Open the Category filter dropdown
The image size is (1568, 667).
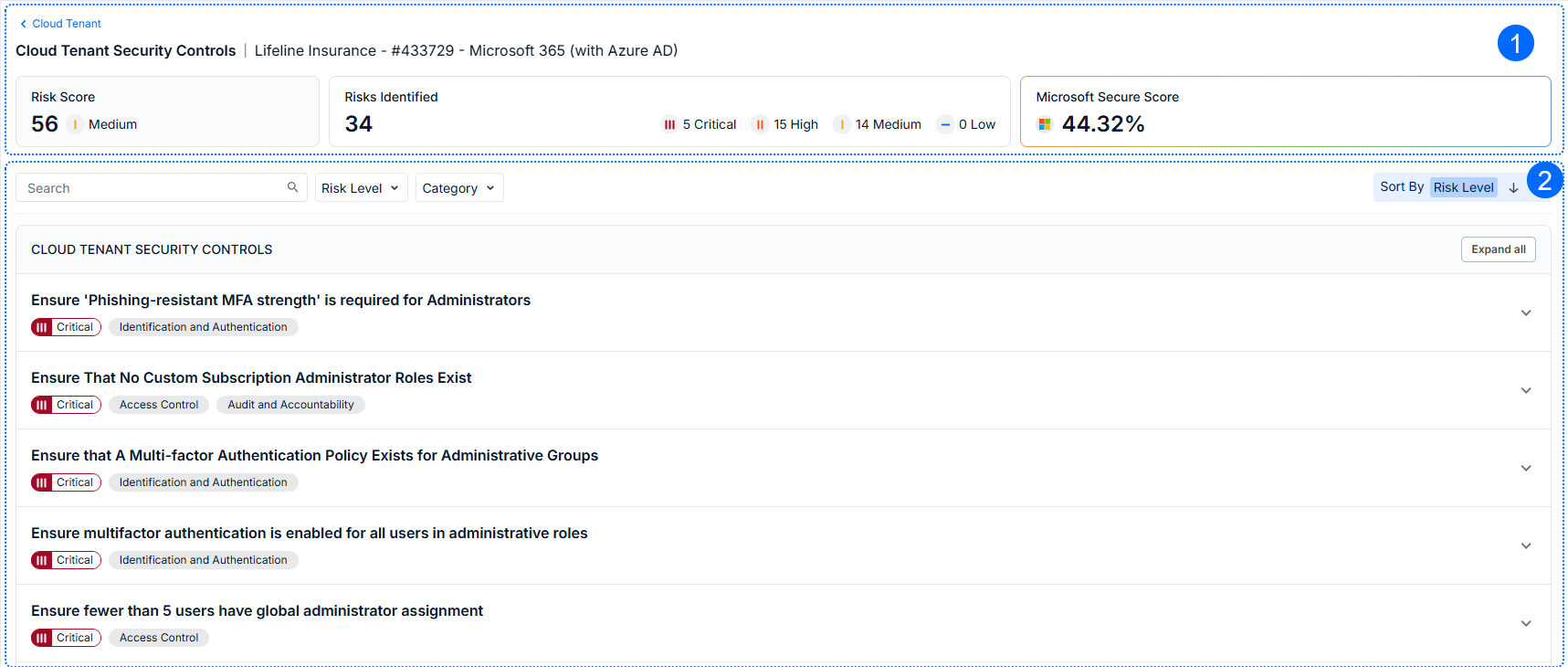[x=459, y=187]
